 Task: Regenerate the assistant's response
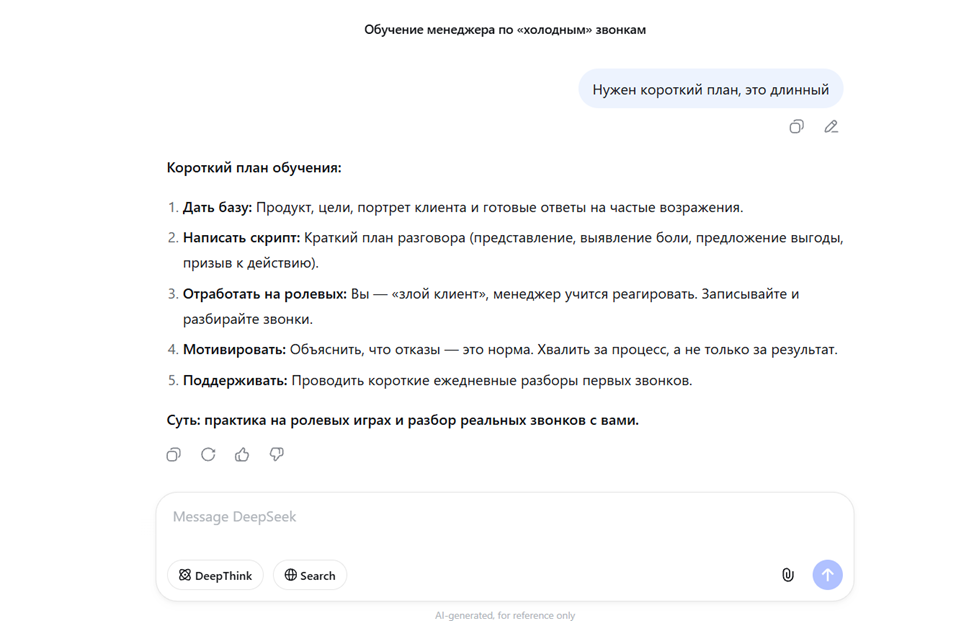(x=207, y=454)
